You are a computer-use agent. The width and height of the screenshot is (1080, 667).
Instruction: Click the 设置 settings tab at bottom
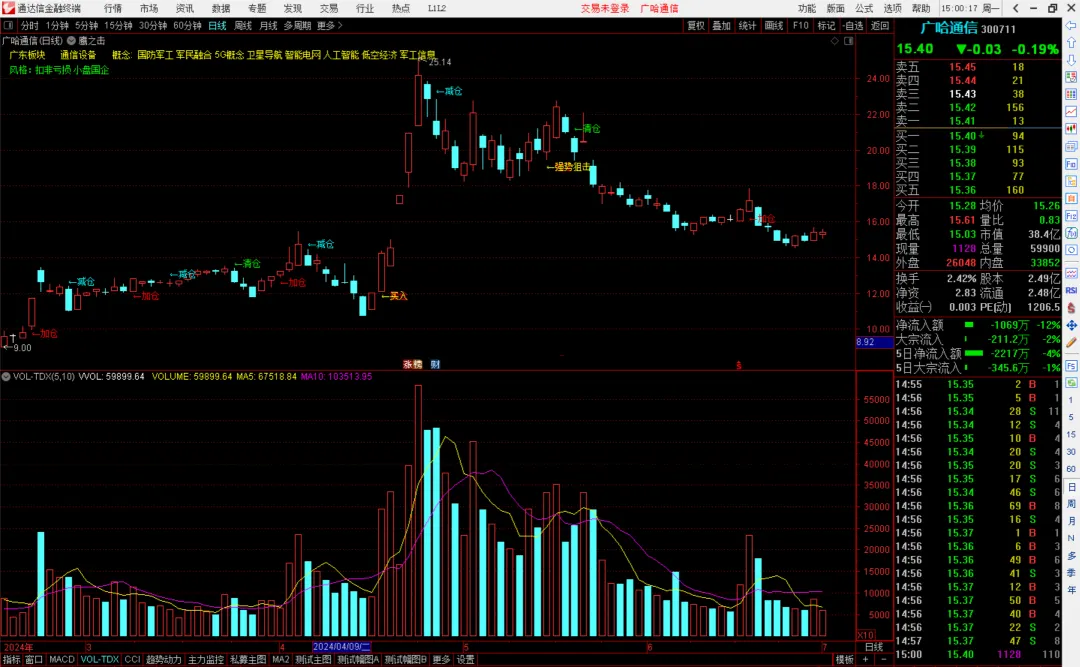pos(466,659)
